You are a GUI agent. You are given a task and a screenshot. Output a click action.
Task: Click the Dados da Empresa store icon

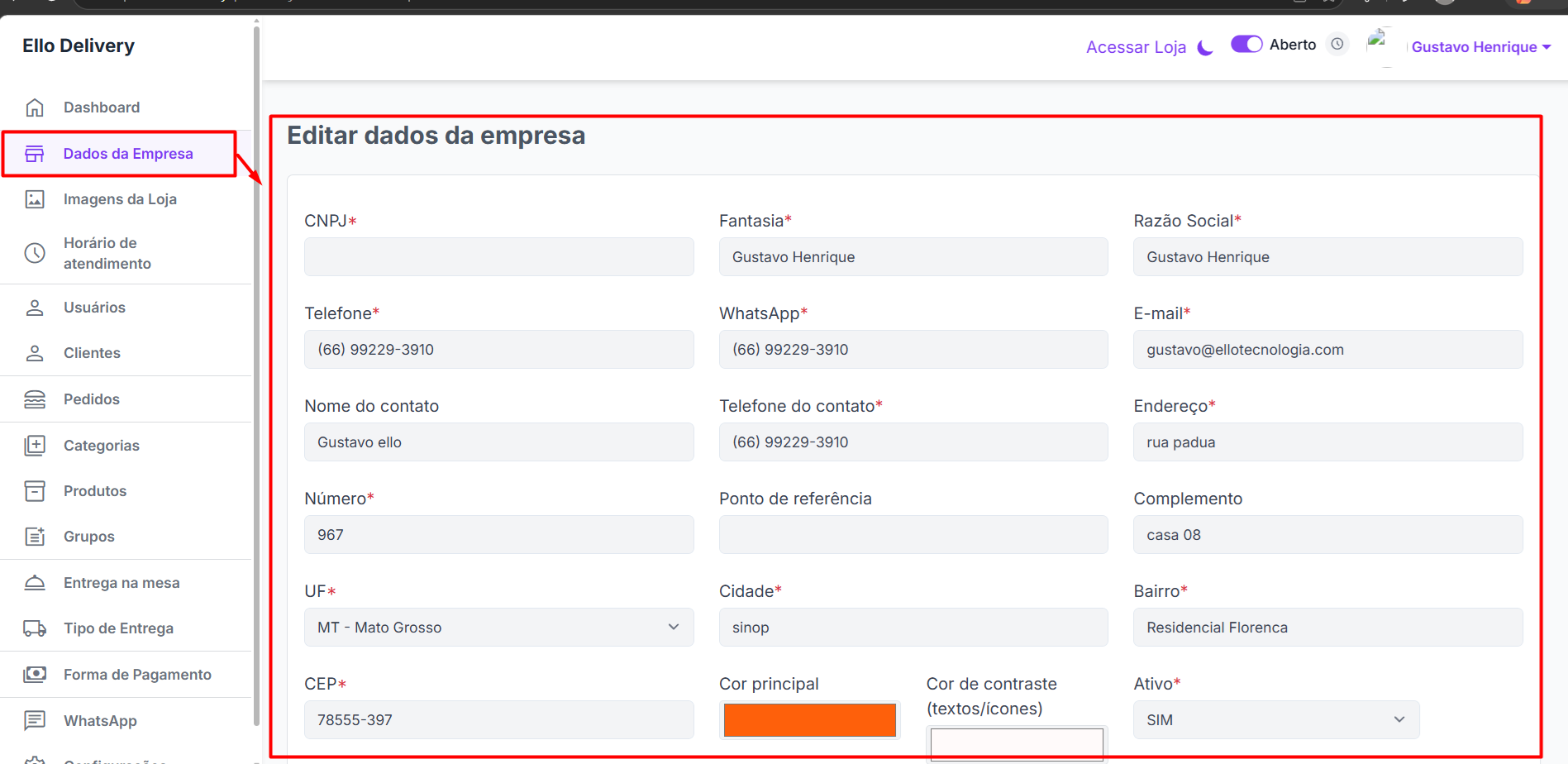pos(35,154)
